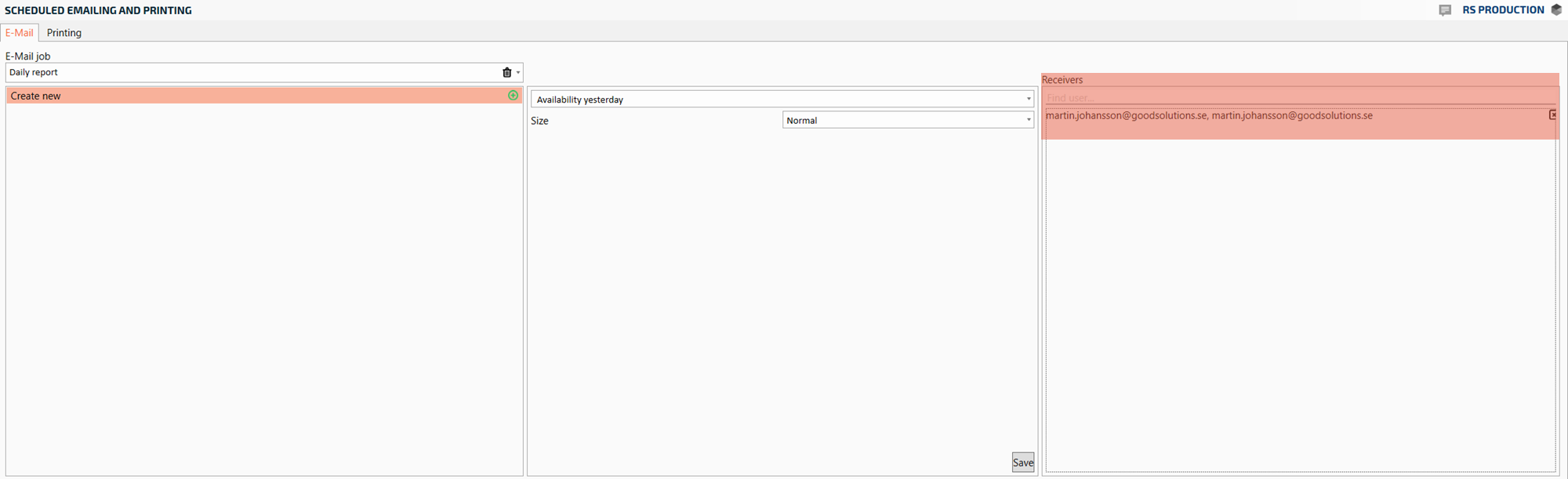This screenshot has width=1568, height=479.
Task: Expand the E-Mail job dropdown arrow
Action: (x=518, y=73)
